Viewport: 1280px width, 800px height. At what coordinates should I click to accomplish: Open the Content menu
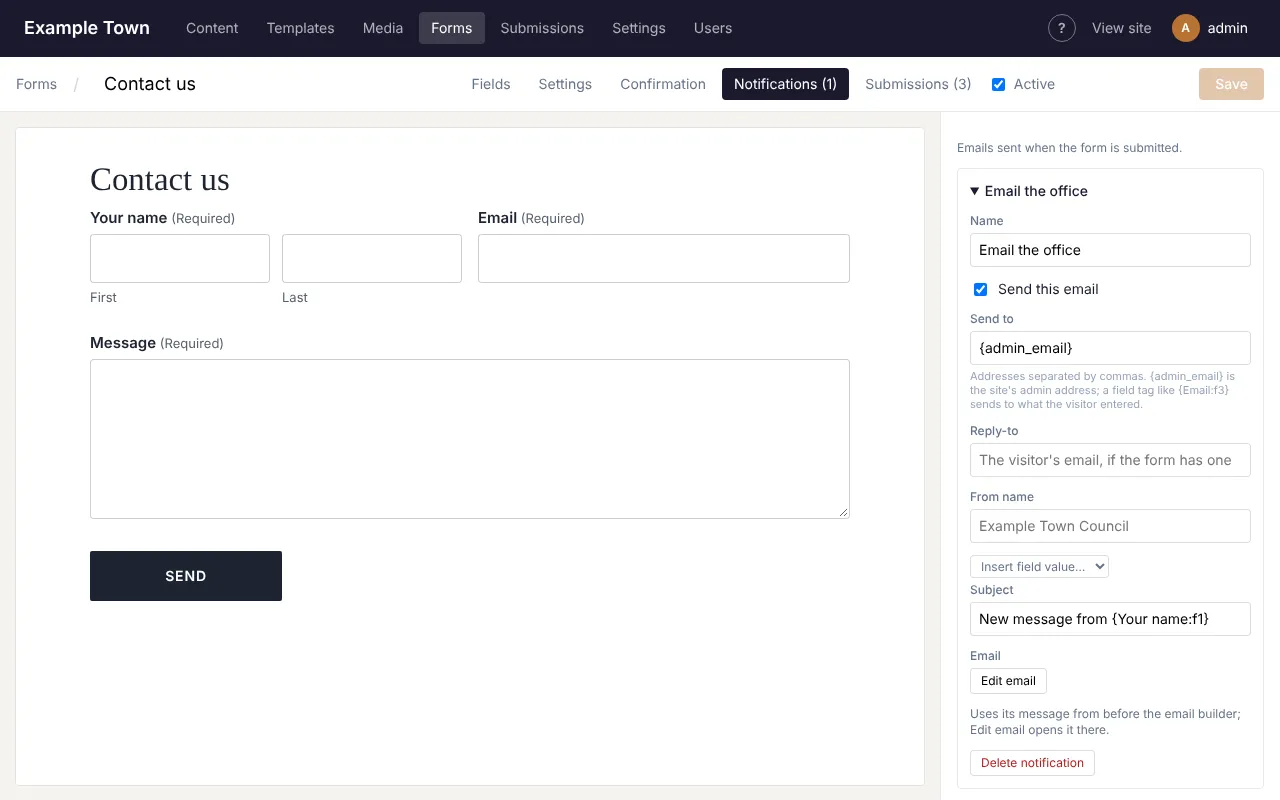[x=212, y=28]
